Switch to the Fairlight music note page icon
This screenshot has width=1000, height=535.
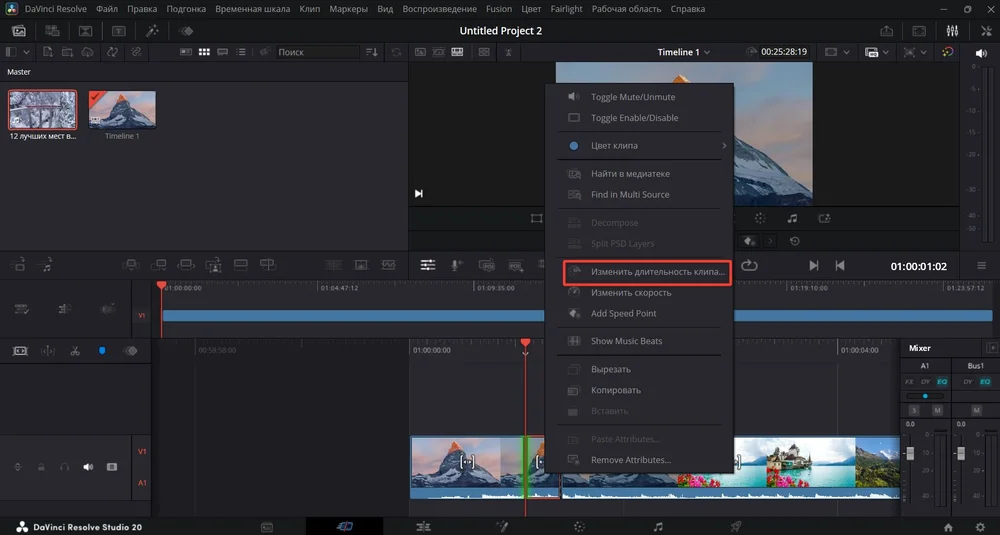(657, 526)
